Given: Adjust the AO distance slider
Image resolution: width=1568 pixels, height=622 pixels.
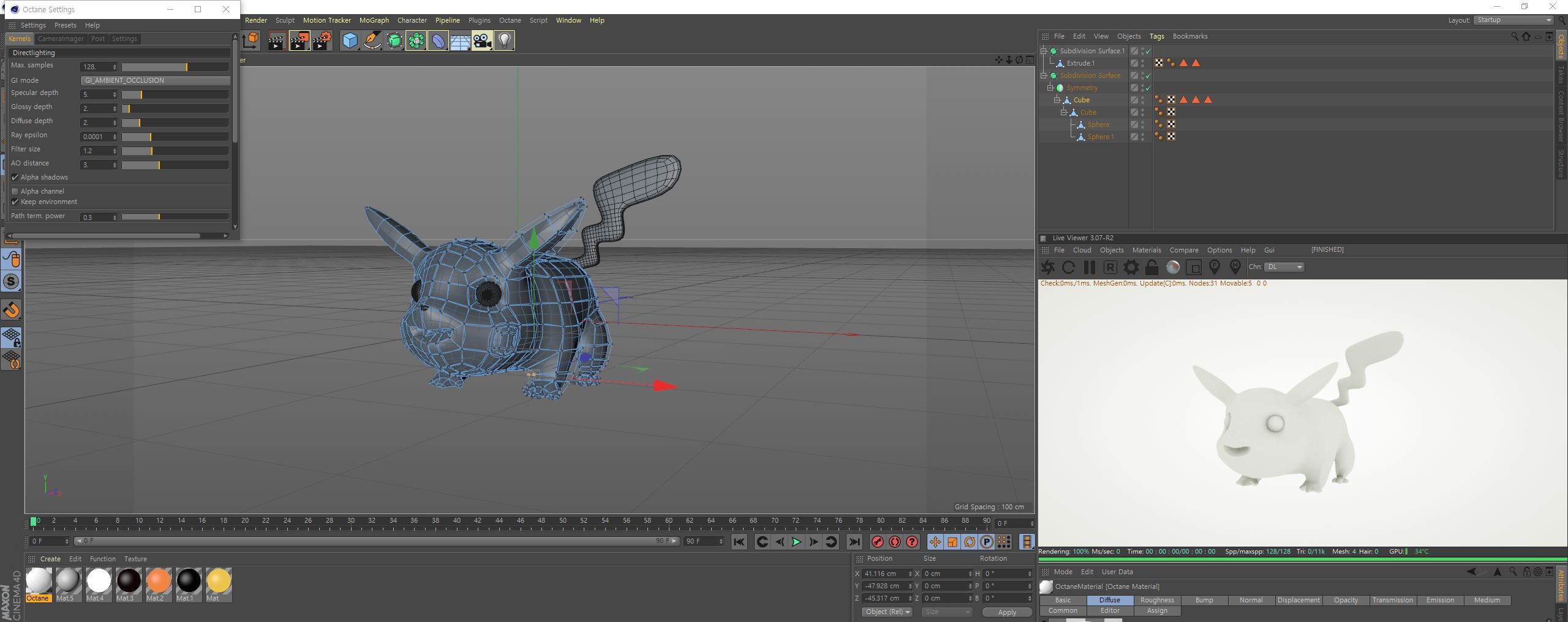Looking at the screenshot, I should 175,165.
